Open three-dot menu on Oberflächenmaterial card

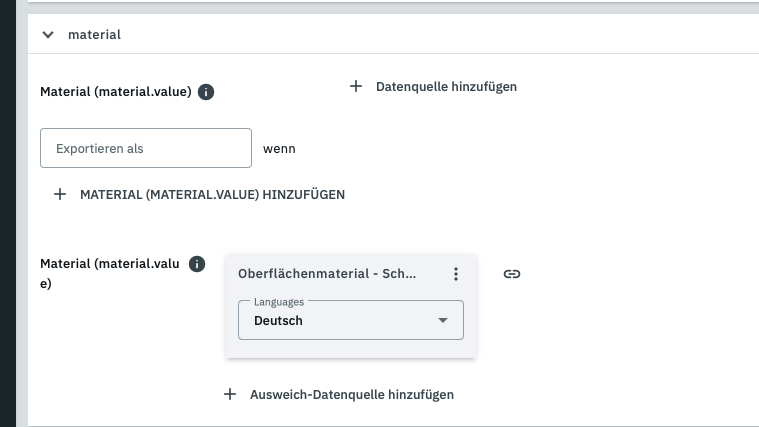(456, 274)
